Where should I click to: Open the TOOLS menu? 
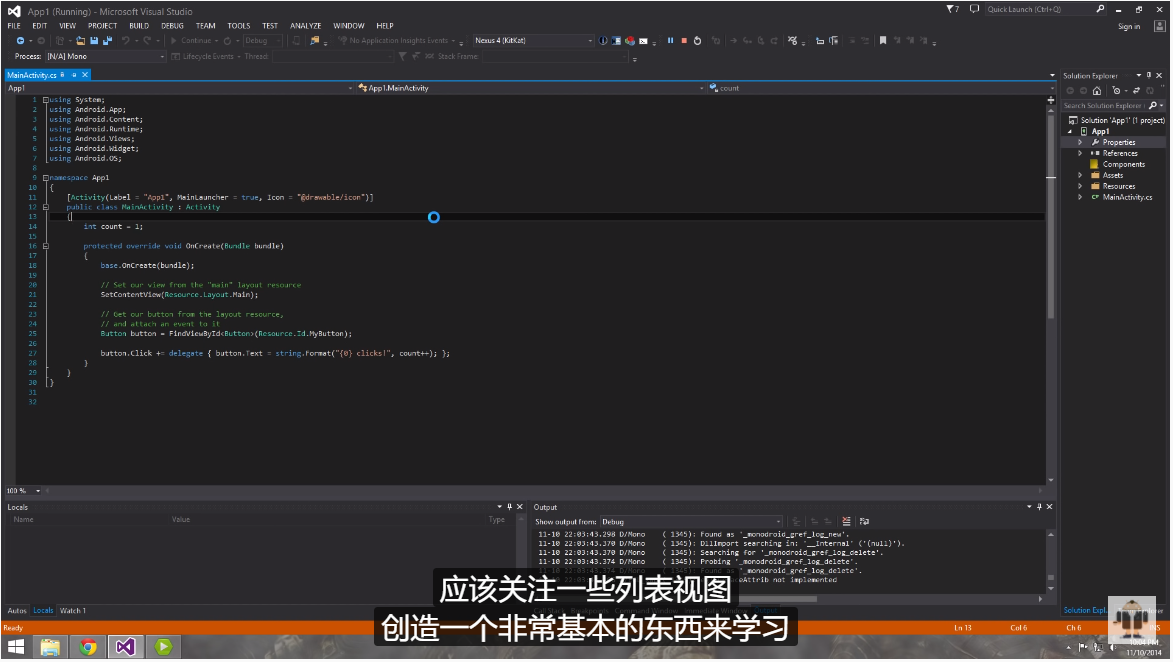click(239, 25)
